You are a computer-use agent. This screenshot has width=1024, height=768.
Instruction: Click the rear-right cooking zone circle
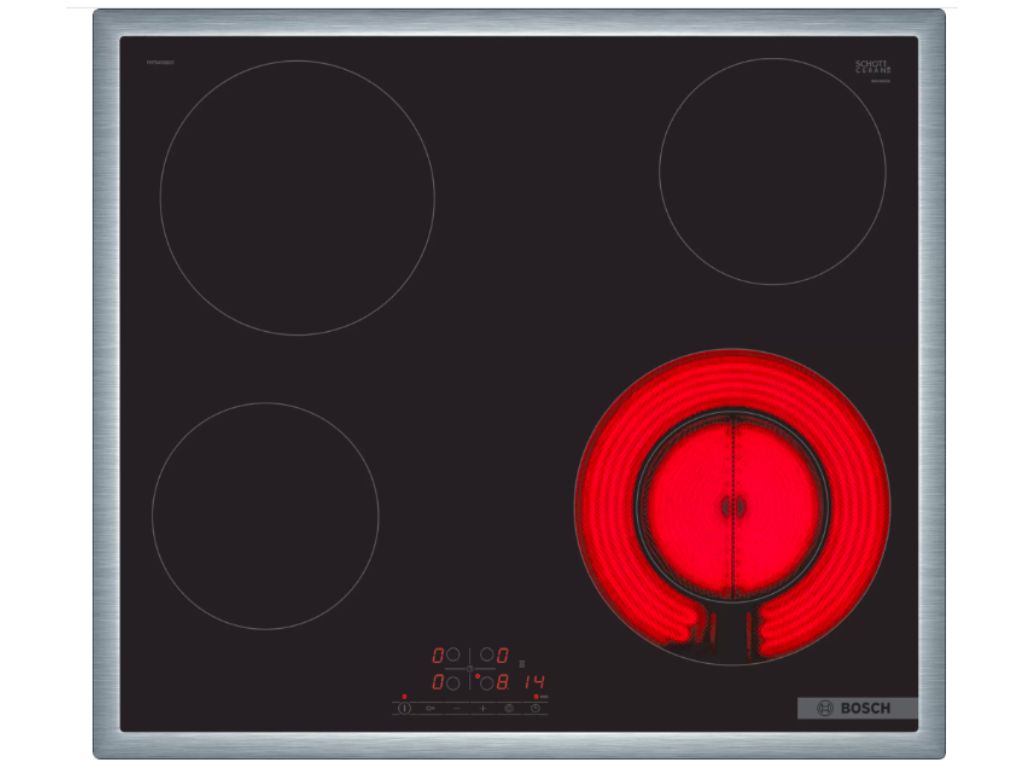tap(772, 171)
